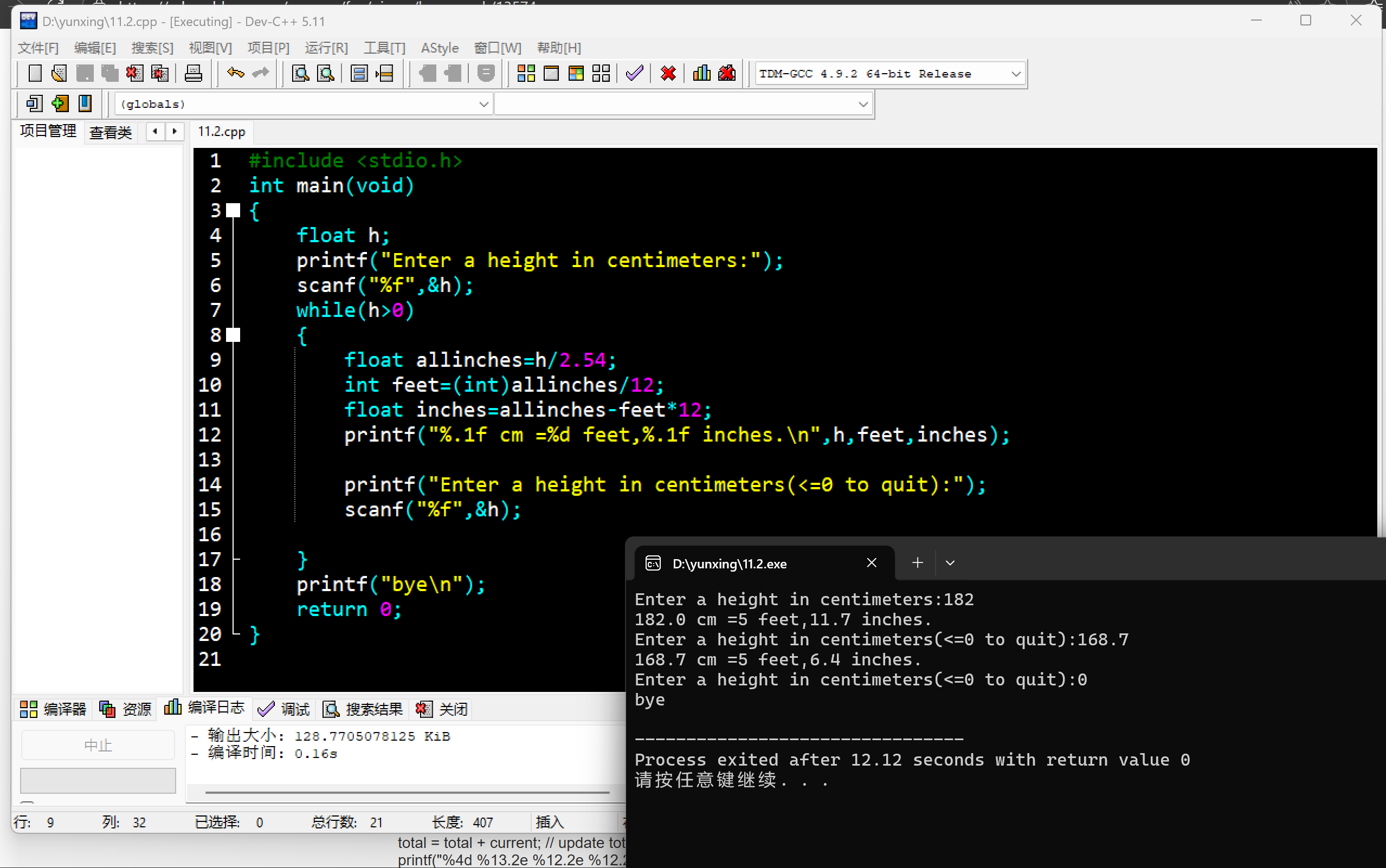This screenshot has height=868, width=1386.
Task: Click the New source file icon
Action: [35, 74]
